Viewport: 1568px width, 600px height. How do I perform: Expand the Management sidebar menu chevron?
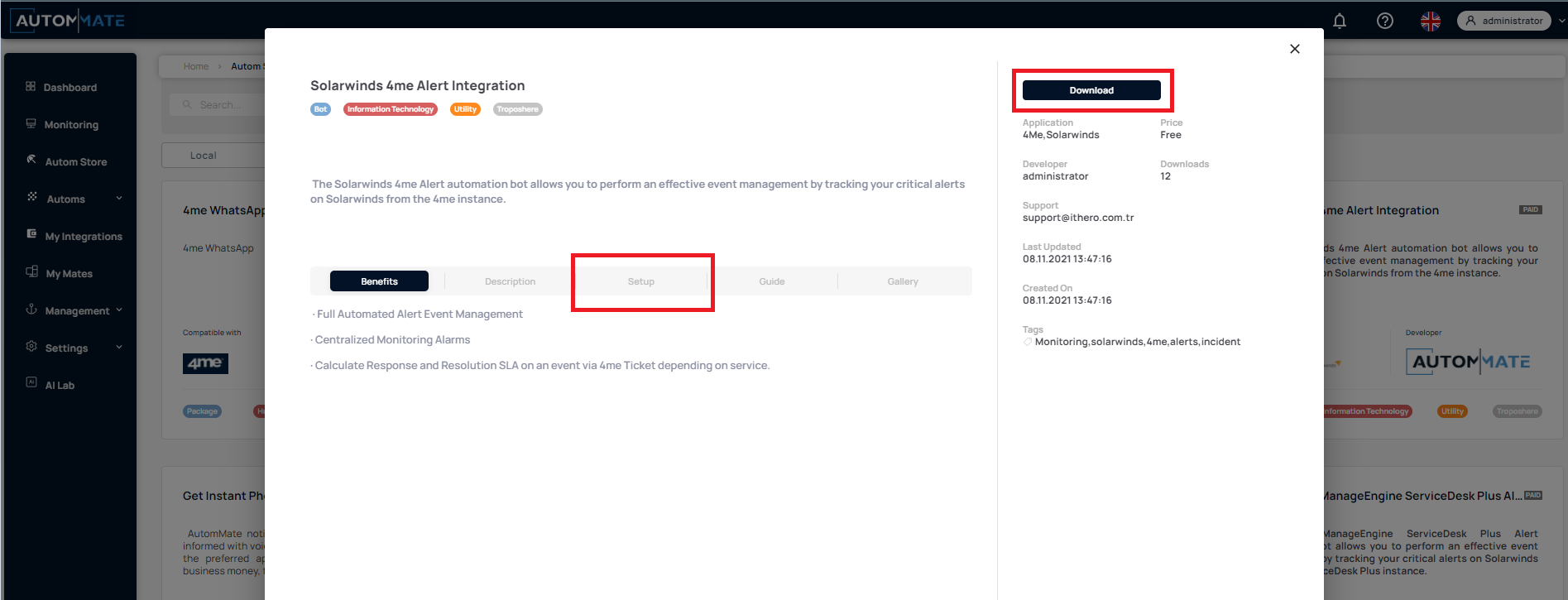coord(119,310)
